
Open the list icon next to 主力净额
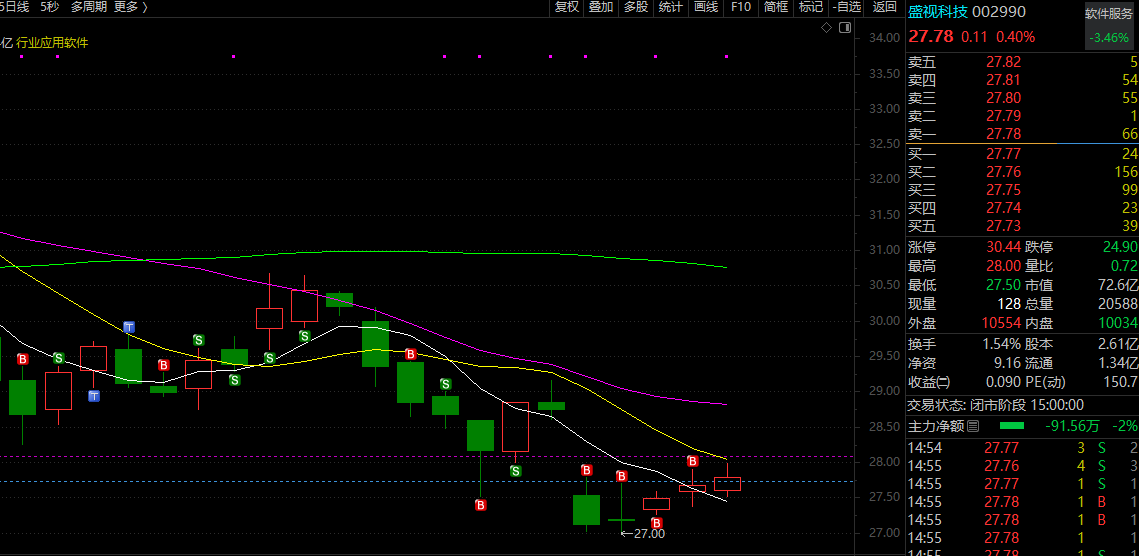tap(973, 426)
